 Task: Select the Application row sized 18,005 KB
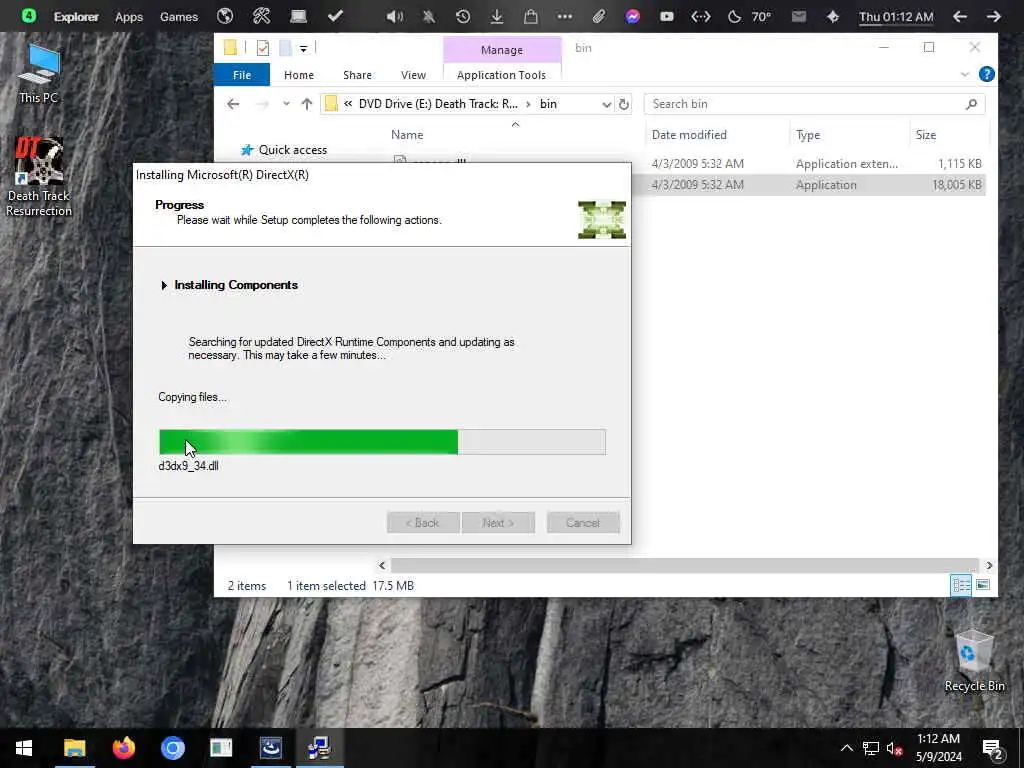808,185
